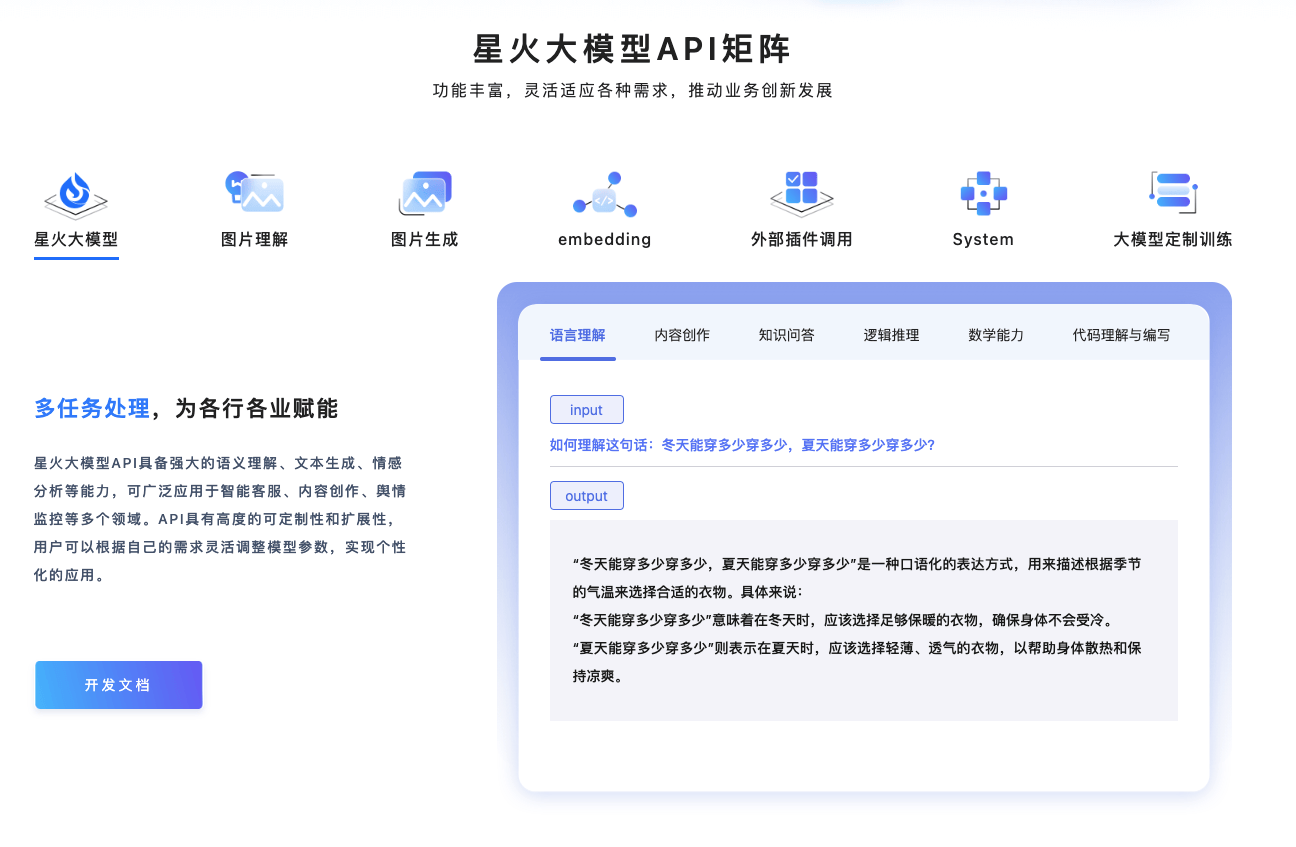1296x847 pixels.
Task: Switch to the 数学能力 tab
Action: click(x=996, y=335)
